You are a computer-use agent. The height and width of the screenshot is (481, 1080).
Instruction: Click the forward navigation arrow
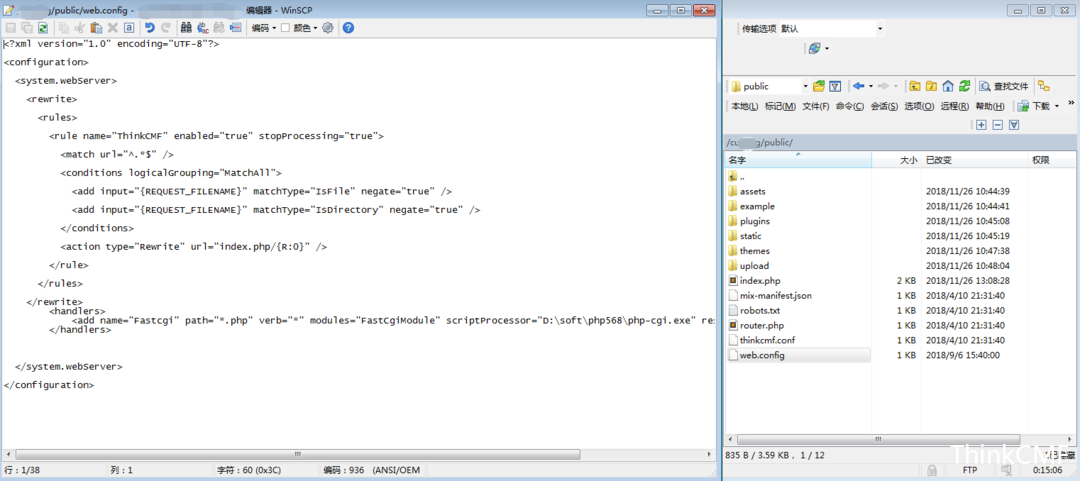883,86
